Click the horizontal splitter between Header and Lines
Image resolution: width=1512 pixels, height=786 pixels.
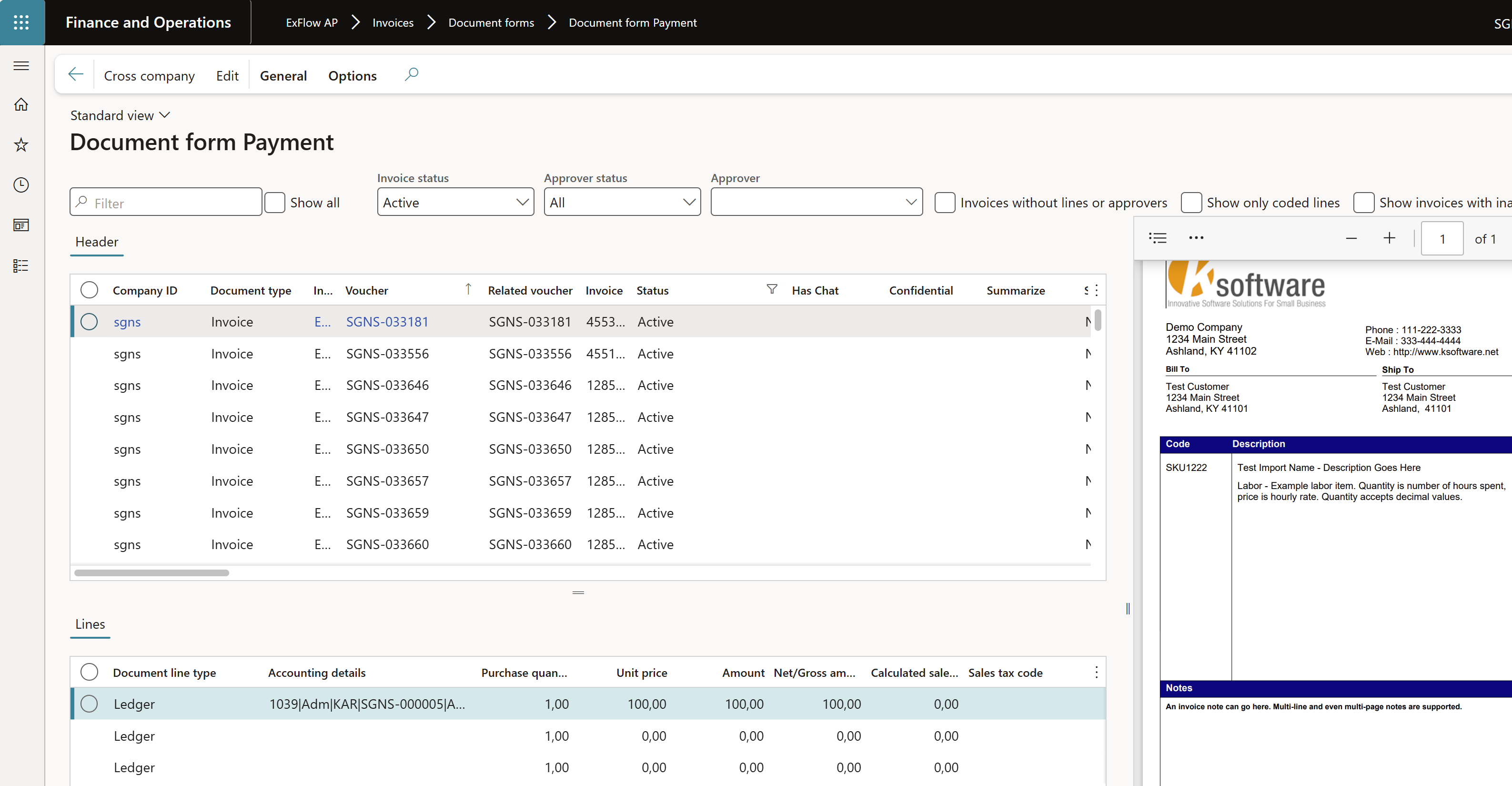[578, 592]
